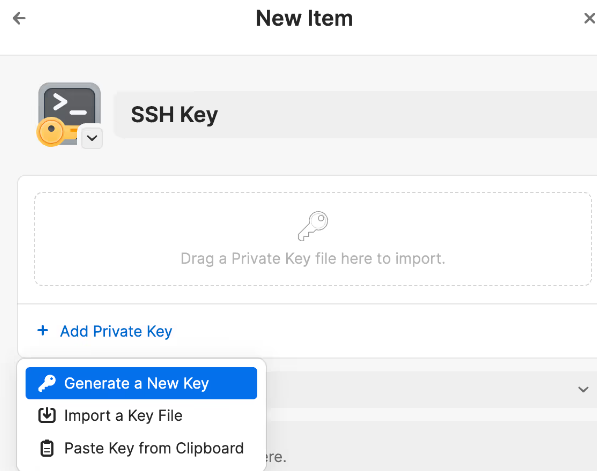Viewport: 597px width, 471px height.
Task: Click the gray collapsed section row
Action: [426, 389]
